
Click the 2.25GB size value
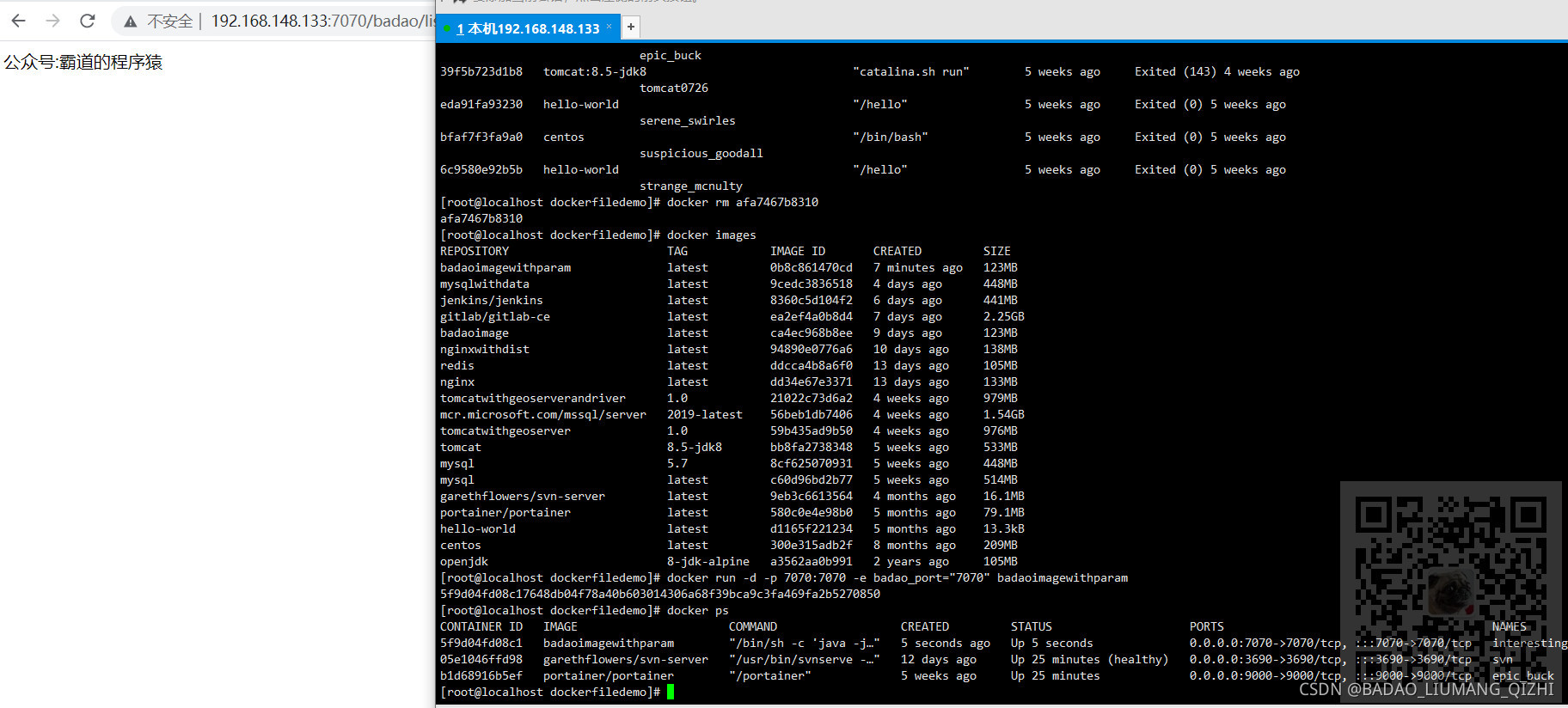point(1004,316)
